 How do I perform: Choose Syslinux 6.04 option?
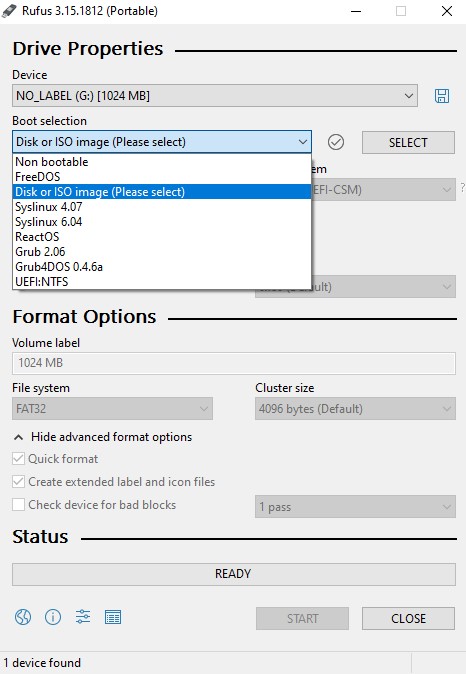(162, 222)
